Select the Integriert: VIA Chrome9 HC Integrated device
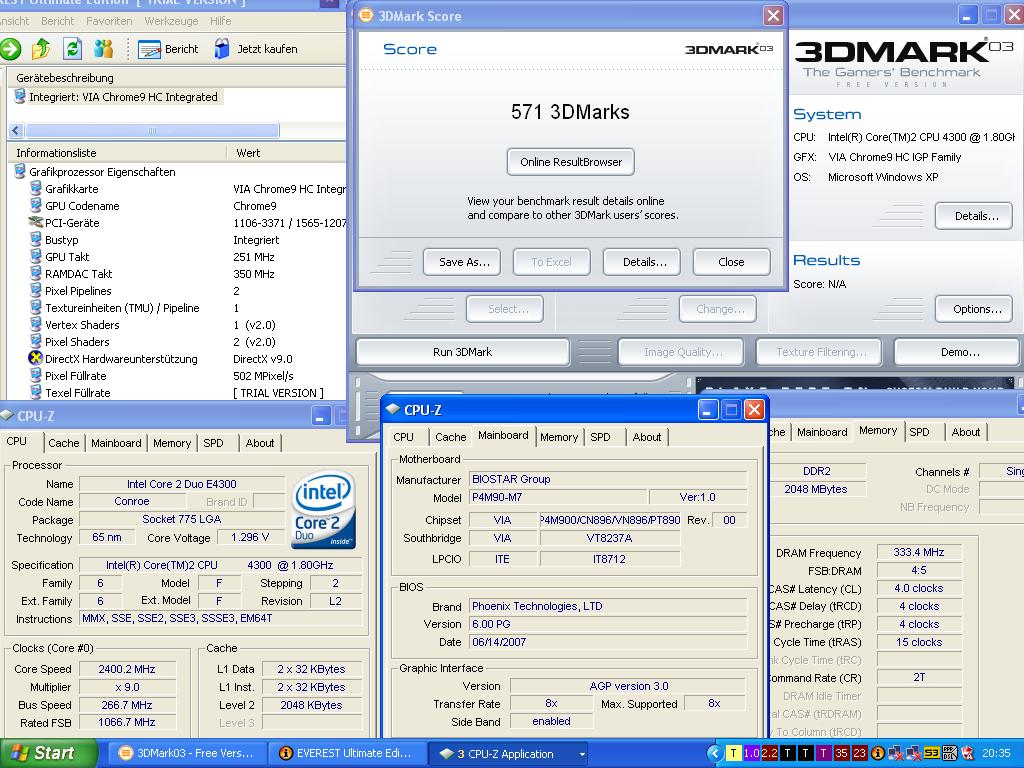Image resolution: width=1024 pixels, height=768 pixels. coord(118,97)
